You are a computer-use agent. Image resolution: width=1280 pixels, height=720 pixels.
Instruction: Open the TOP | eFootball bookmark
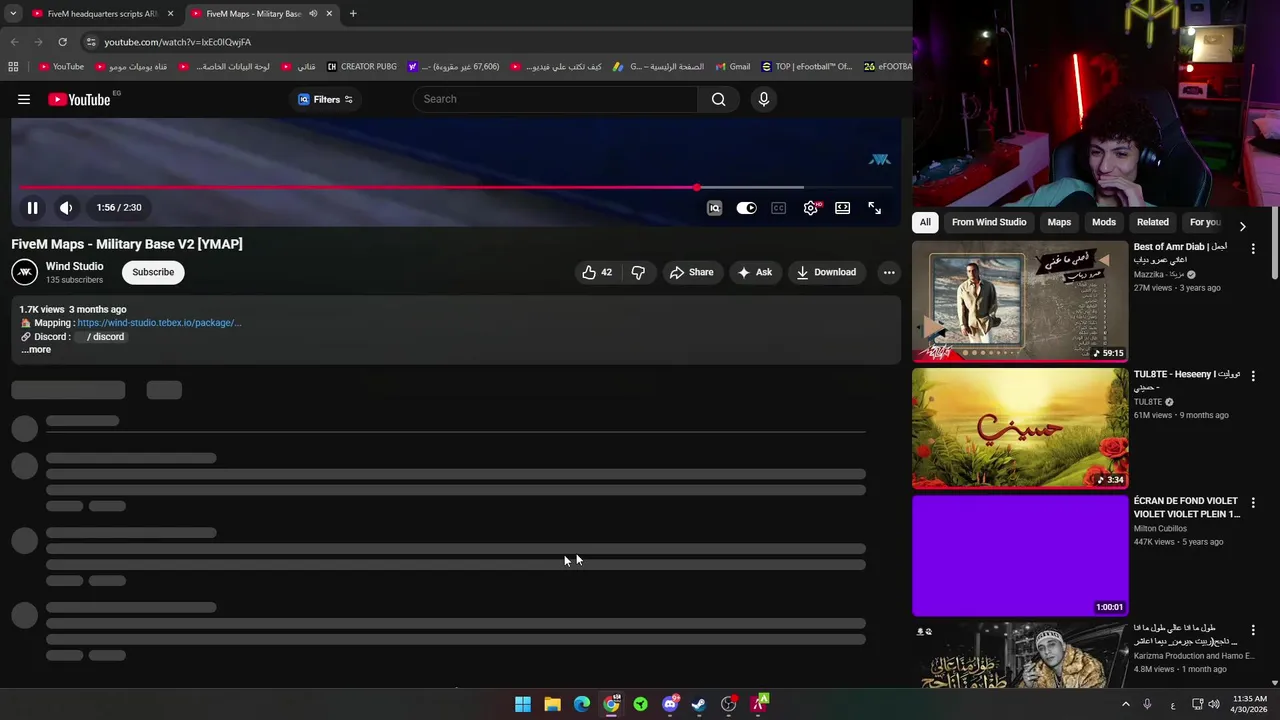click(807, 67)
